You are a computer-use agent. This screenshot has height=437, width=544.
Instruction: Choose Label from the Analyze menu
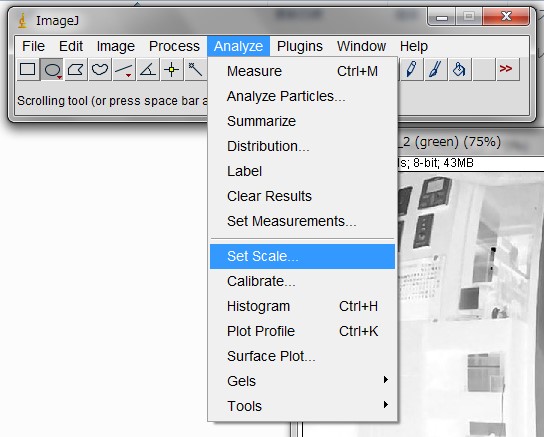pyautogui.click(x=303, y=171)
